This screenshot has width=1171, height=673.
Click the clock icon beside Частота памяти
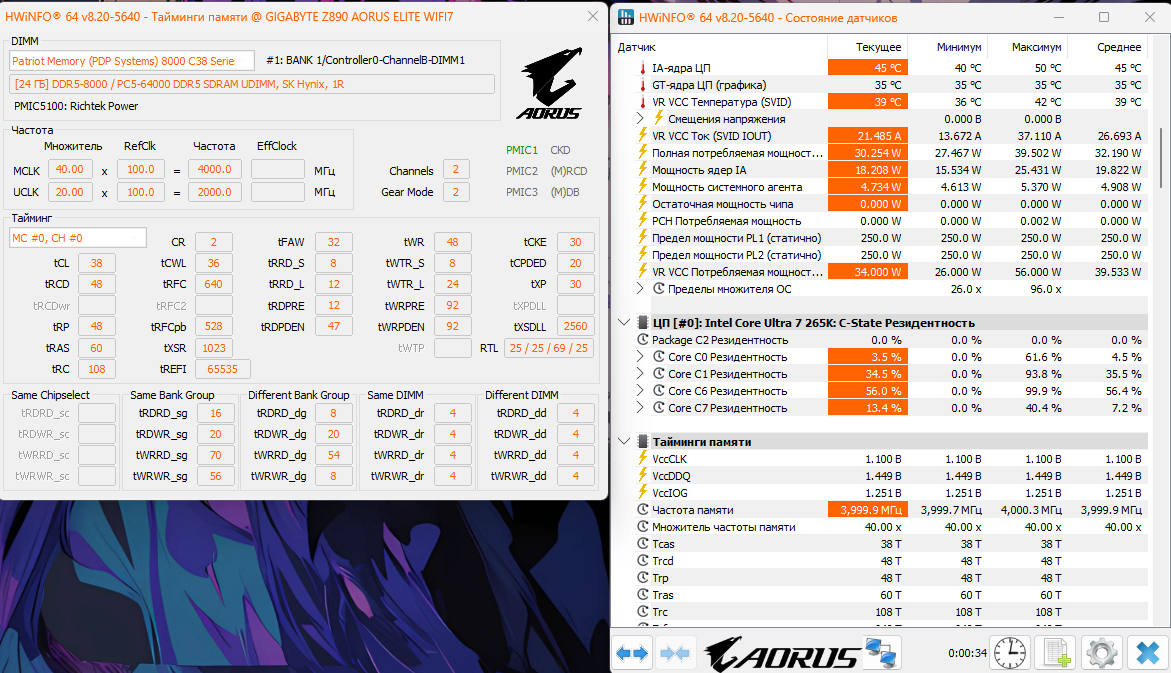[642, 509]
